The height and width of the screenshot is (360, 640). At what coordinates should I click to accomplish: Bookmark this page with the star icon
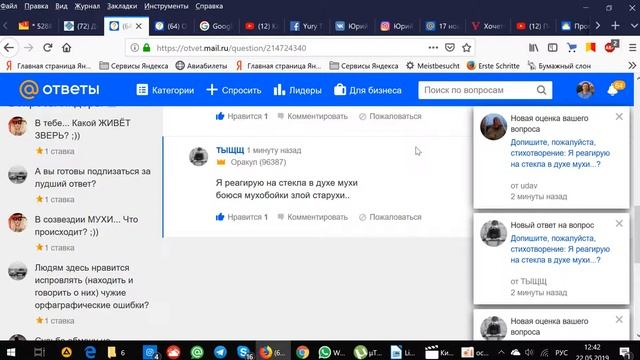point(467,48)
